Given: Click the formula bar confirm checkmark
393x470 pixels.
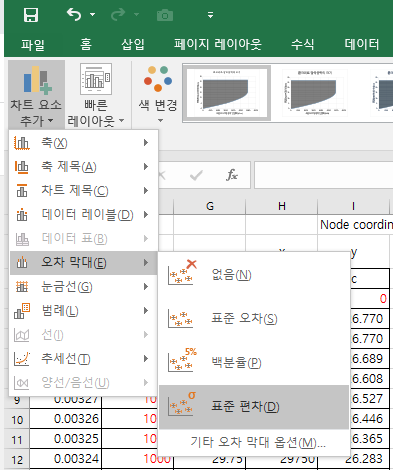Looking at the screenshot, I should click(x=196, y=175).
